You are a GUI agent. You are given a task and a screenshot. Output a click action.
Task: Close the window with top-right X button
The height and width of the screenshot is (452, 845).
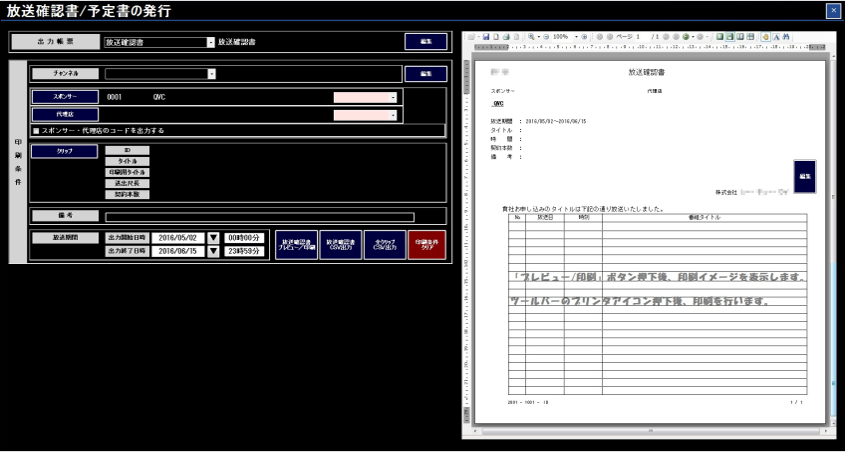point(833,11)
